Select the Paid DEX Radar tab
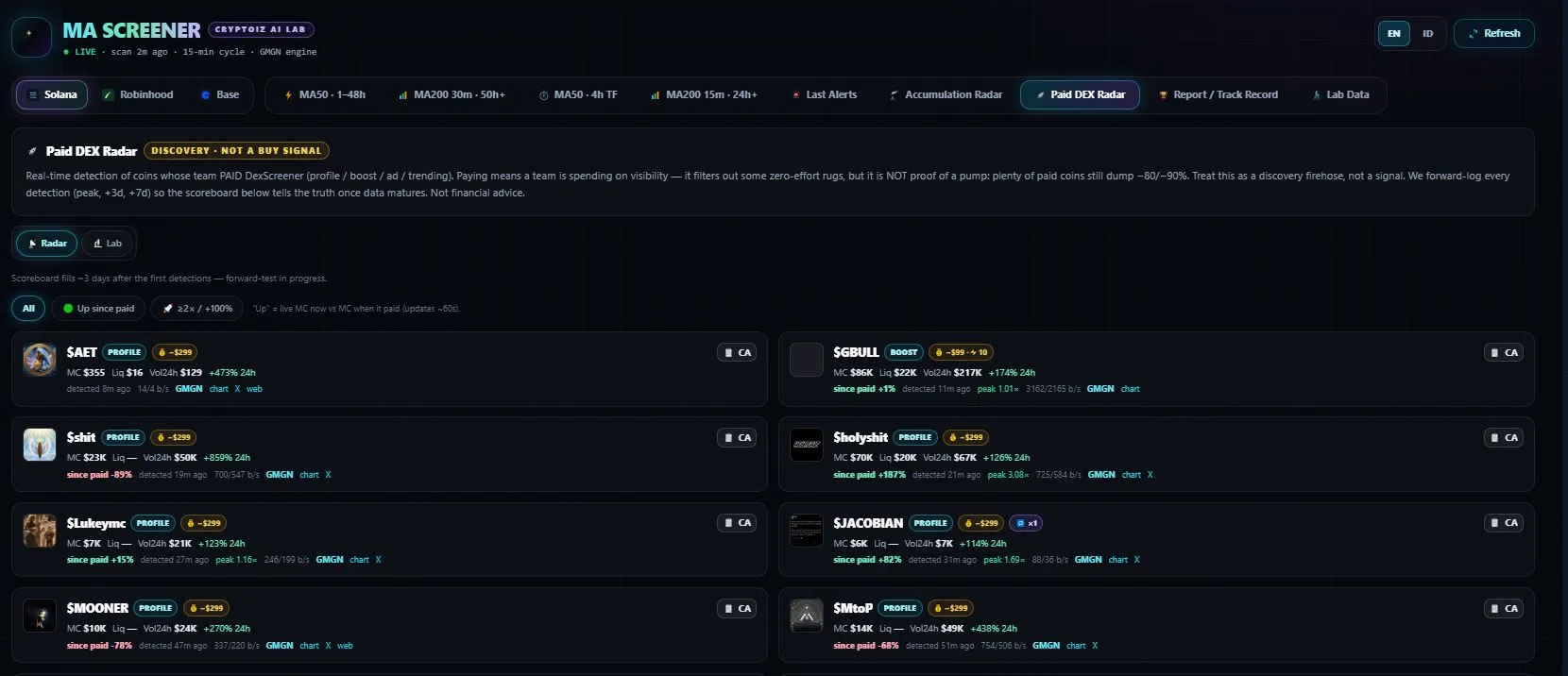Image resolution: width=1568 pixels, height=676 pixels. [1080, 94]
